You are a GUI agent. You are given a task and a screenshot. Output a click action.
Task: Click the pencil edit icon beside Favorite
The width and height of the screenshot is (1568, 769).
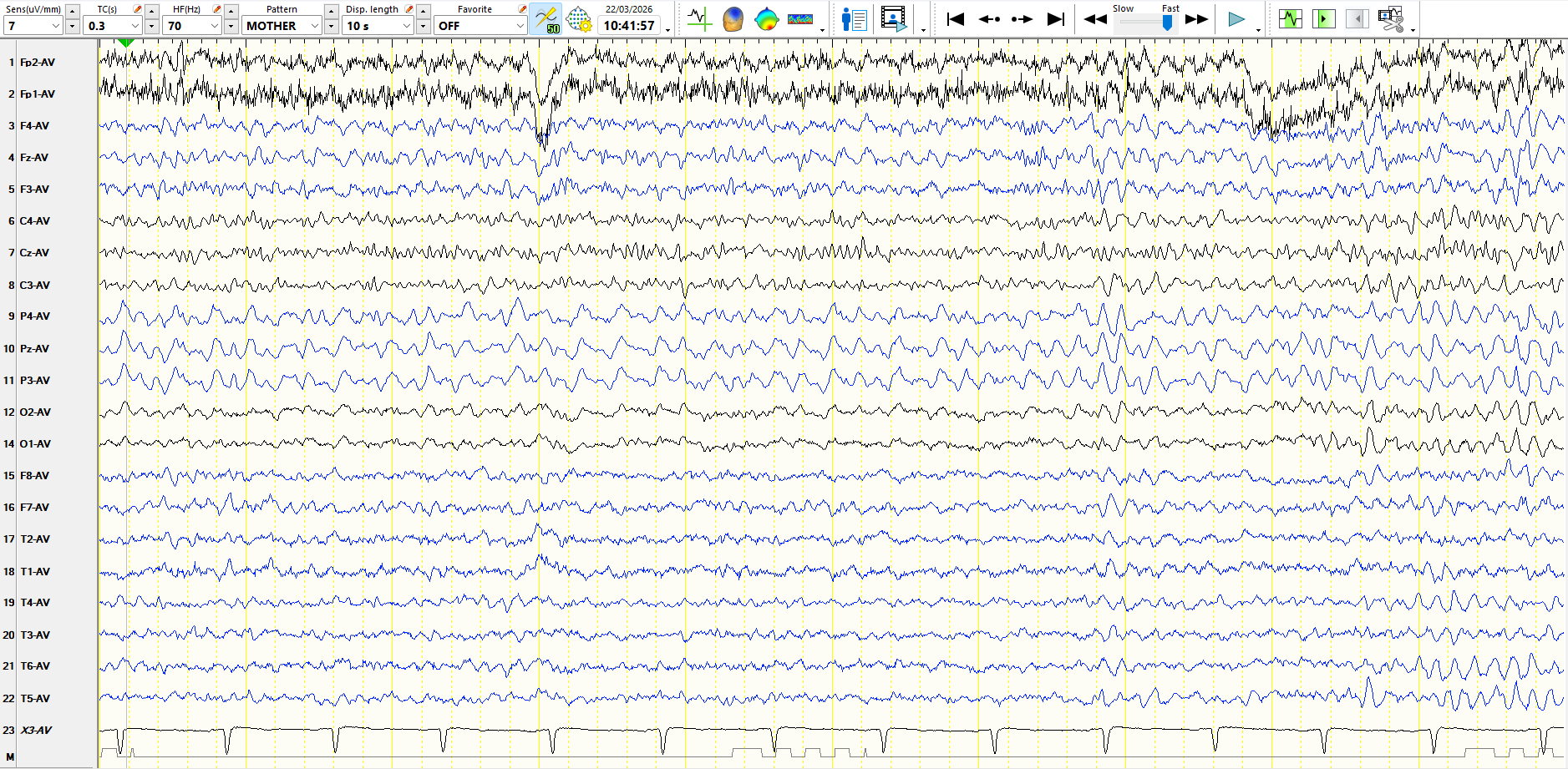(522, 9)
